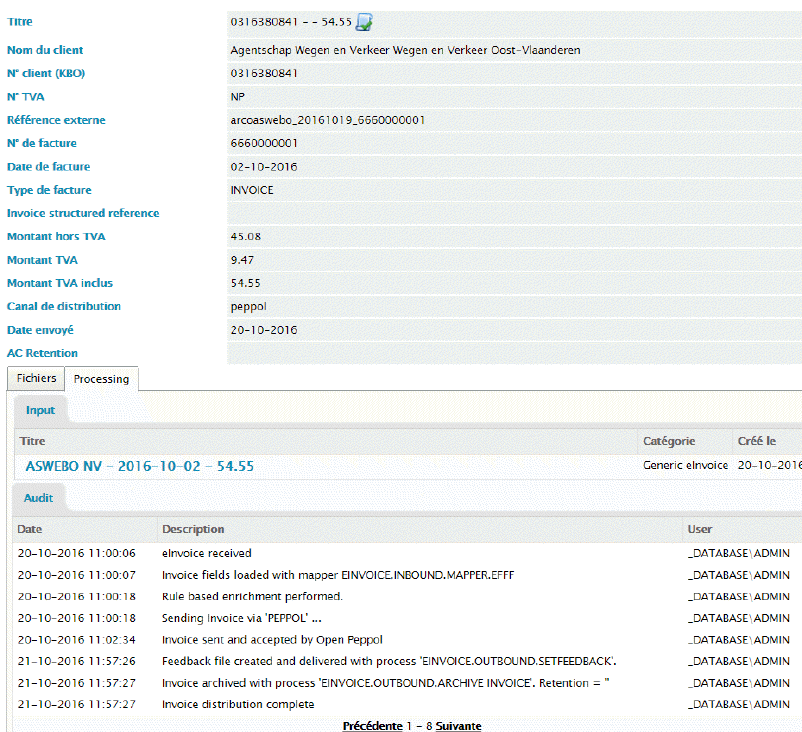Click the audit date 20-10-2016 11:02:34

[x=77, y=640]
